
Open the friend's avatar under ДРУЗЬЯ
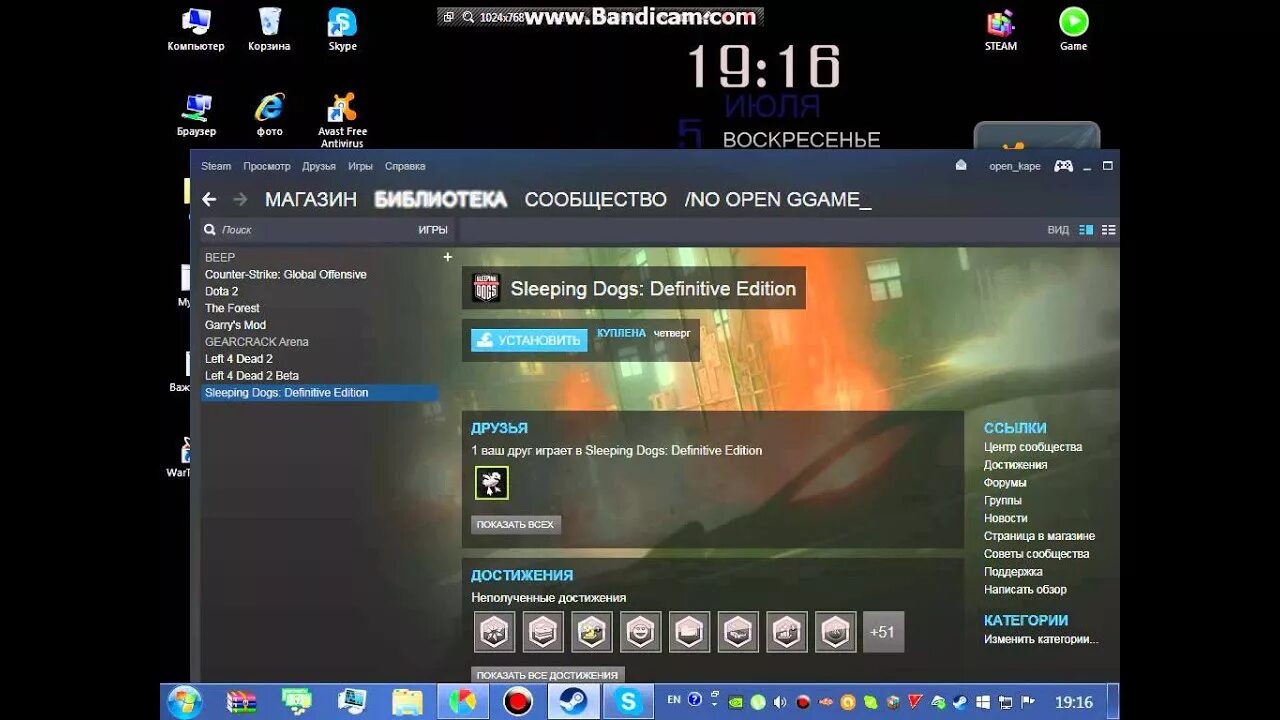[491, 483]
